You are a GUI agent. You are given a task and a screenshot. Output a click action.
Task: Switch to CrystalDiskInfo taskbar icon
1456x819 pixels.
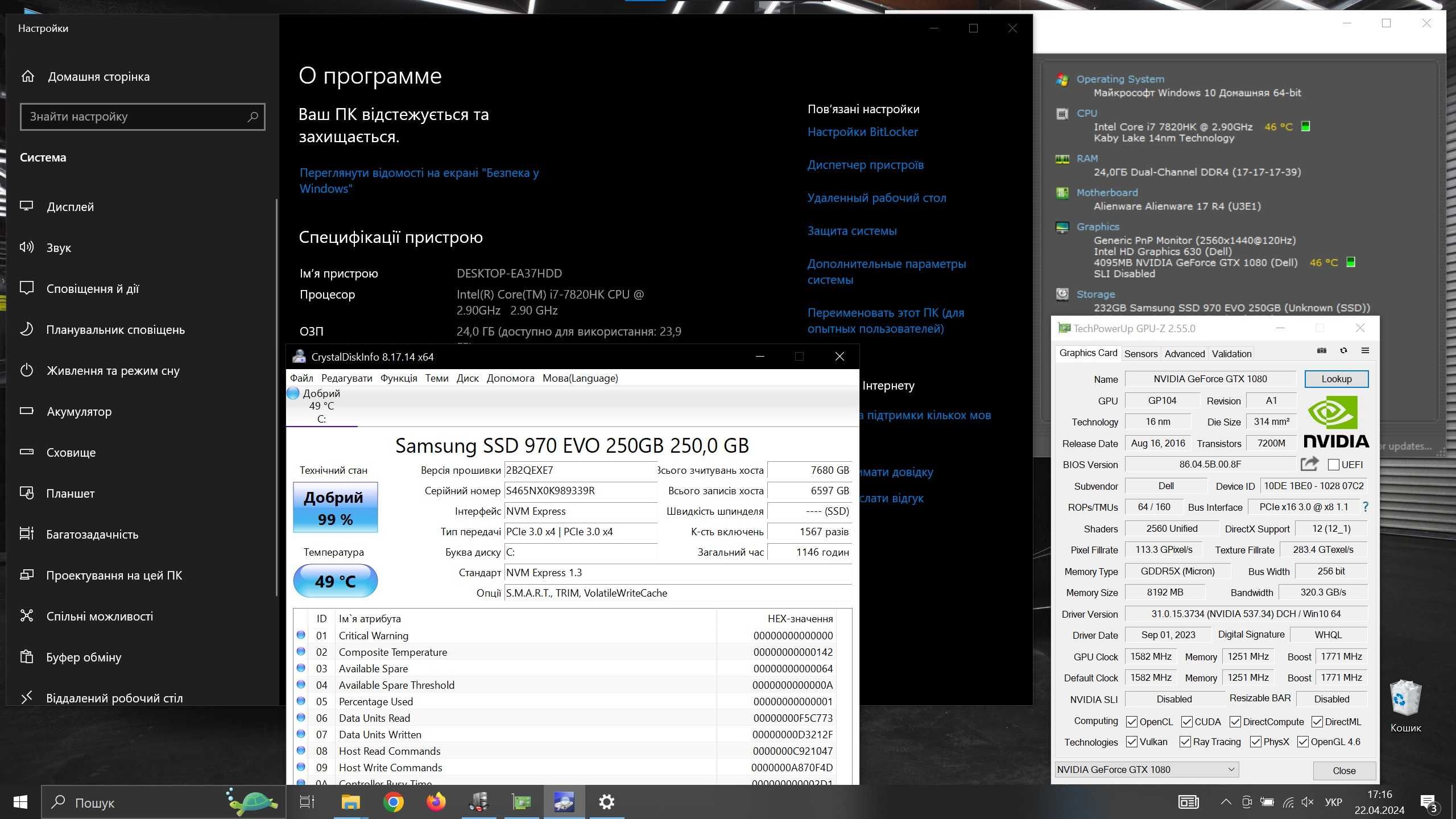point(564,803)
